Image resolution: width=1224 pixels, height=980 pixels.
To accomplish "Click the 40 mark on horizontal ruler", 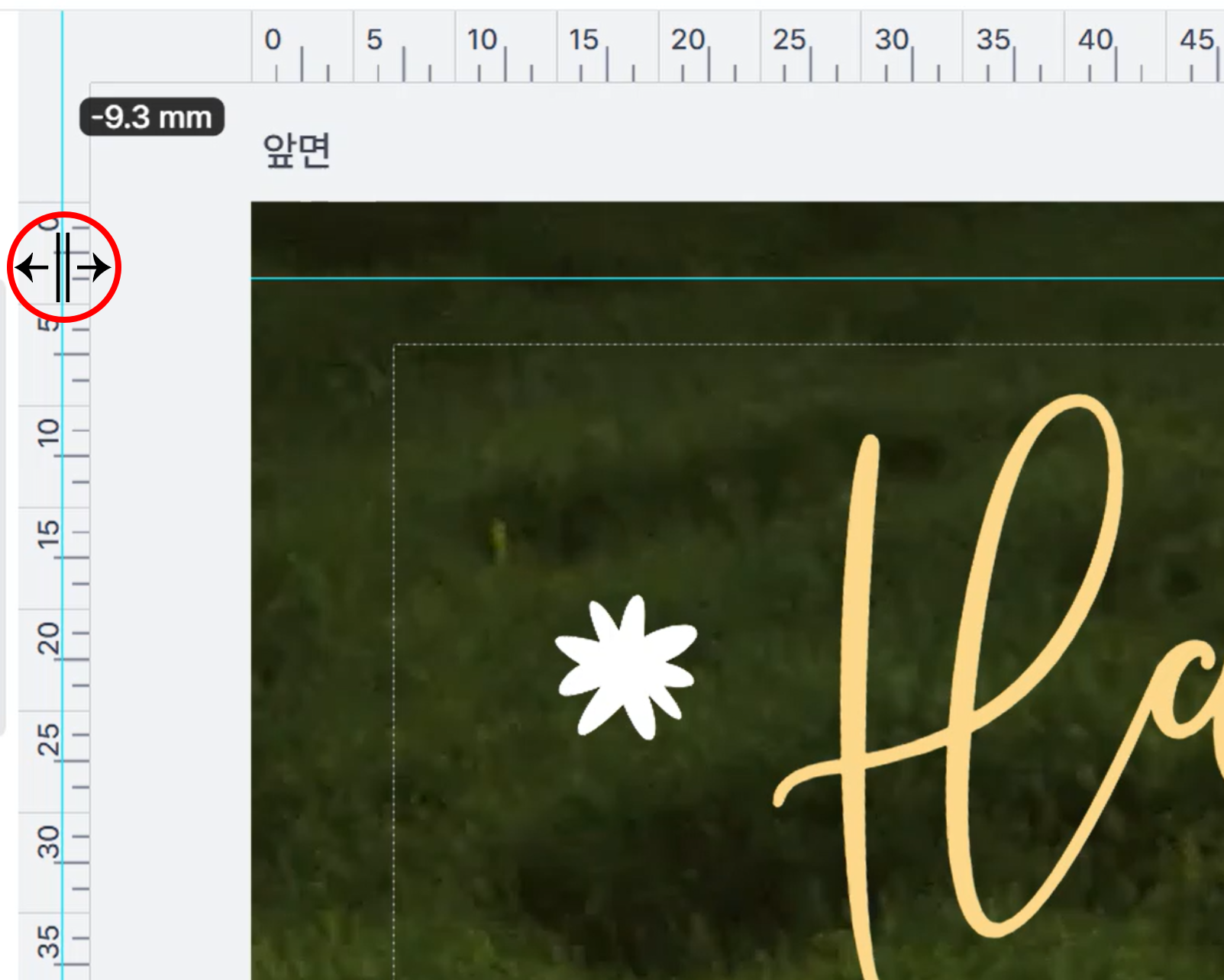I will (1094, 40).
